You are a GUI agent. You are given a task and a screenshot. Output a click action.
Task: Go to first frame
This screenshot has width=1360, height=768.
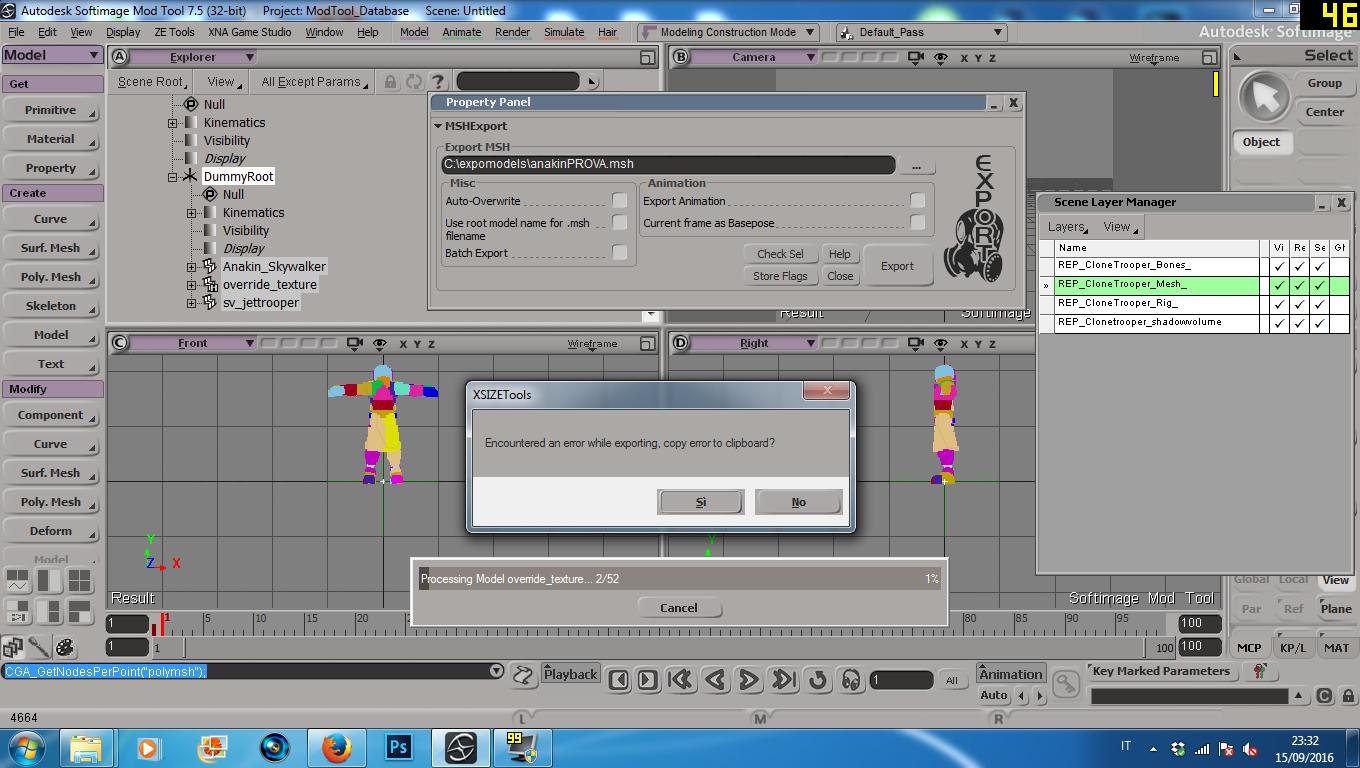coord(680,681)
